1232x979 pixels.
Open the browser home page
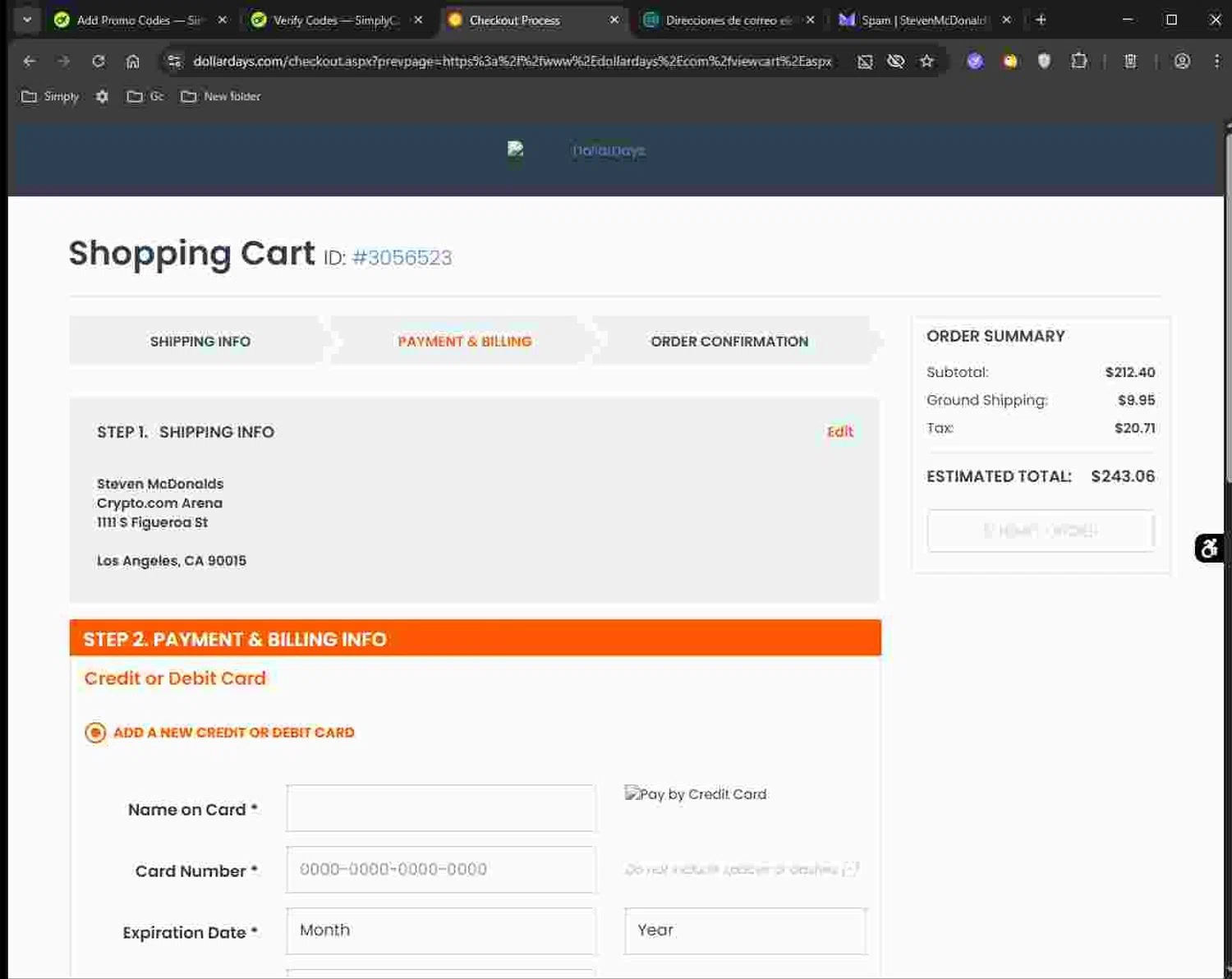132,61
